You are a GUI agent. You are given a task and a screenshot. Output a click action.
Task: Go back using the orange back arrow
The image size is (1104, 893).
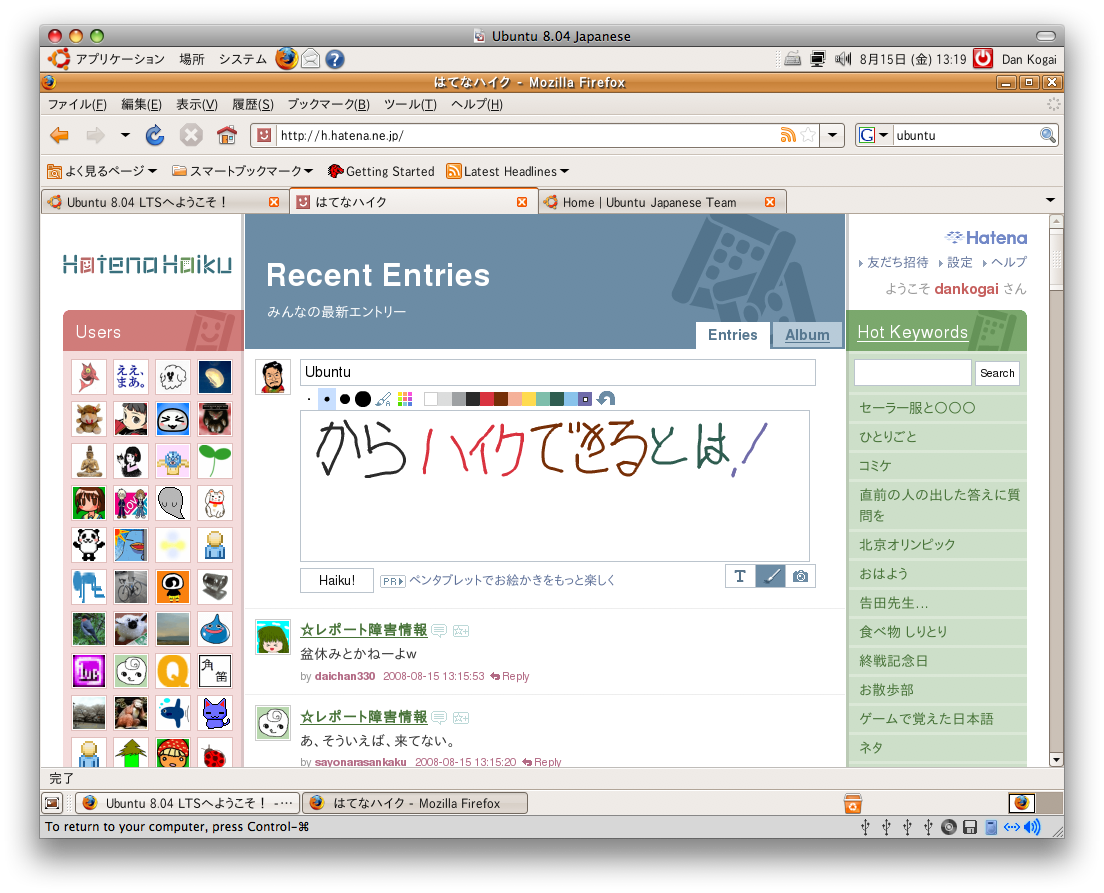point(60,135)
